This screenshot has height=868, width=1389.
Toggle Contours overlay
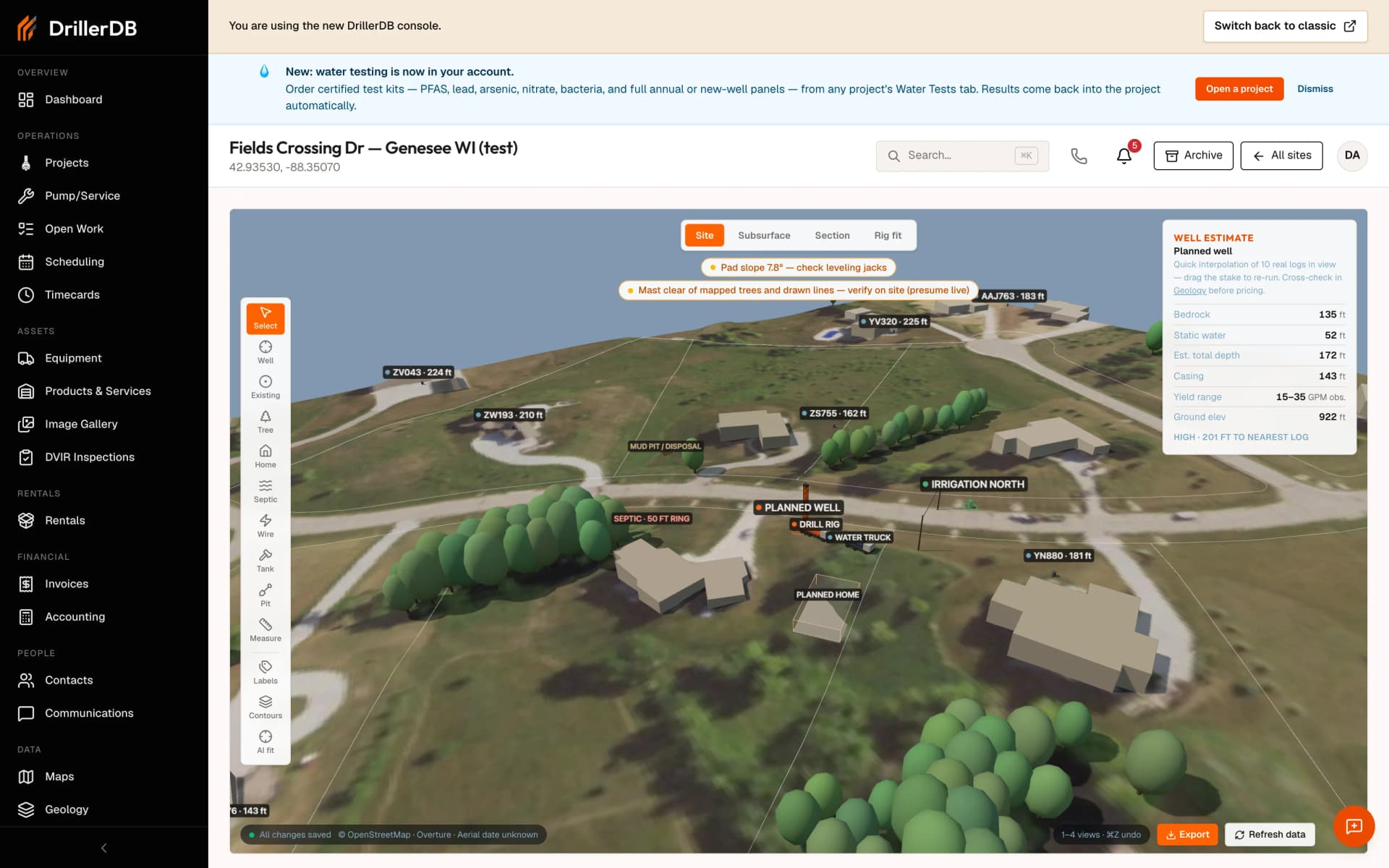coord(266,707)
